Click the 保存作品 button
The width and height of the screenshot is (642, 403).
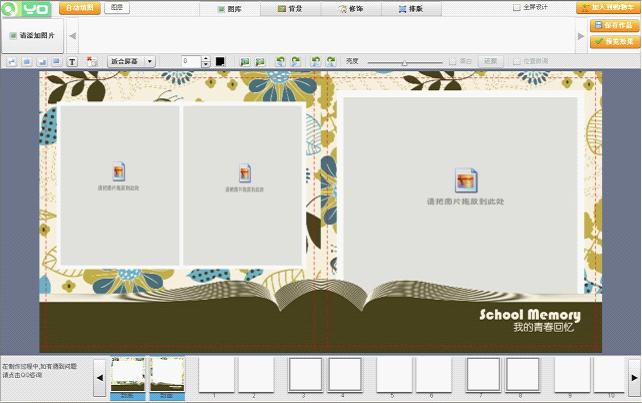(614, 26)
